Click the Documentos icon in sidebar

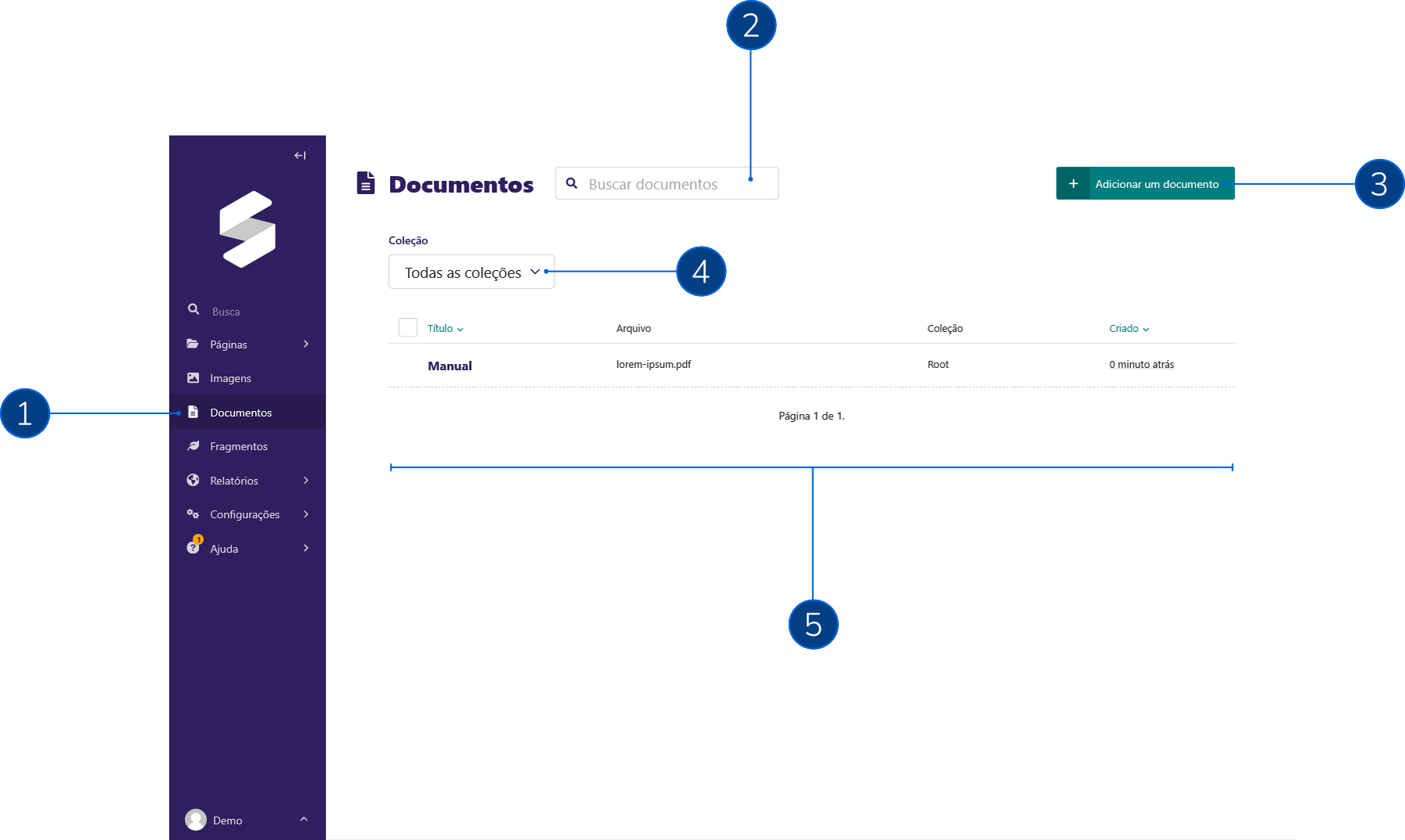click(x=193, y=411)
